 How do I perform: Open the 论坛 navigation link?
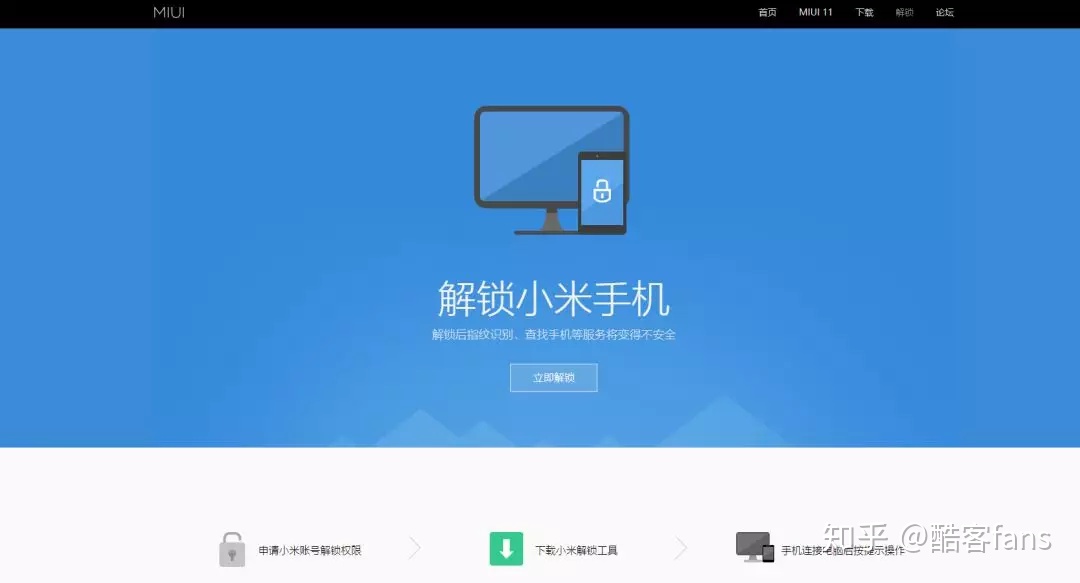944,12
